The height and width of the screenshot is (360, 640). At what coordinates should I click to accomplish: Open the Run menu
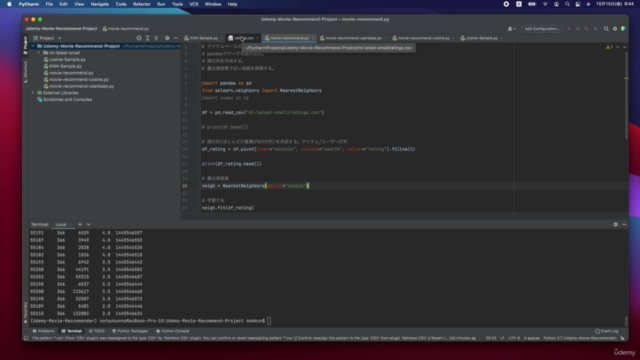click(161, 4)
